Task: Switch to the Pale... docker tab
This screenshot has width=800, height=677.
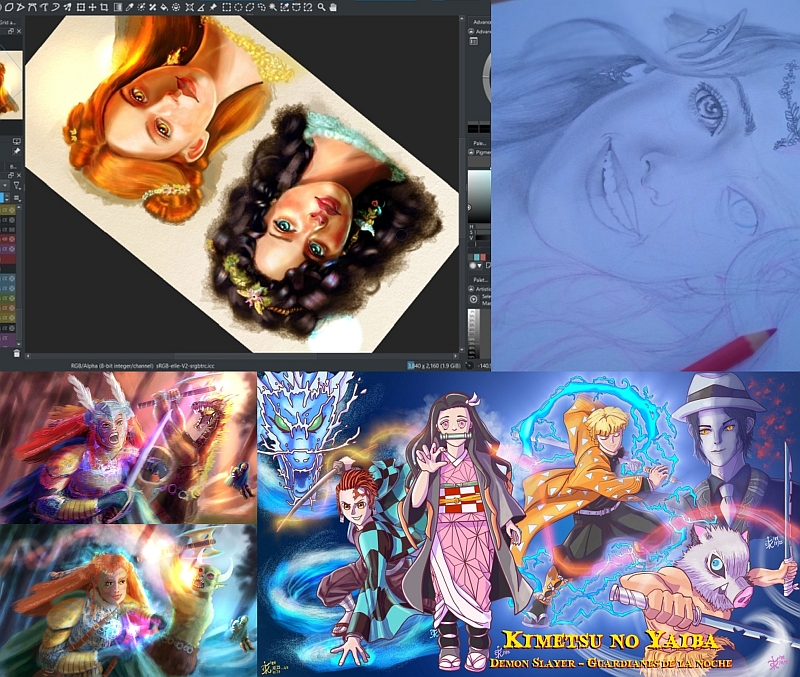Action: (480, 143)
